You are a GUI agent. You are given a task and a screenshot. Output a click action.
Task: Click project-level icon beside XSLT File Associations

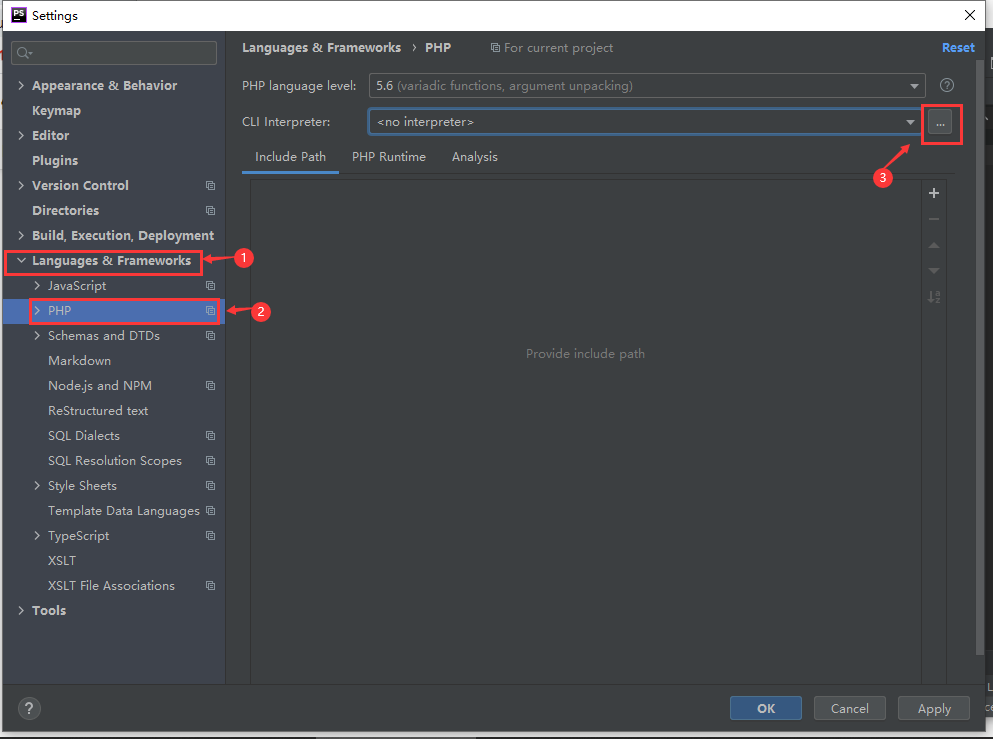210,586
